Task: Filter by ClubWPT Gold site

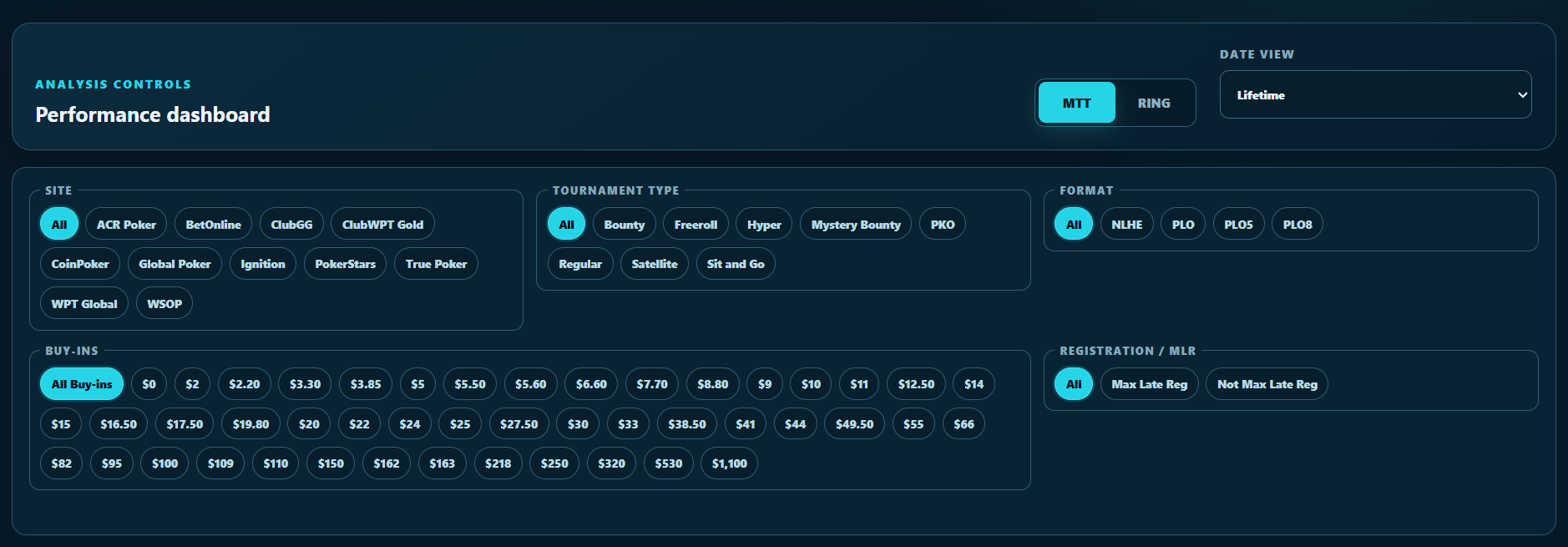Action: click(382, 224)
